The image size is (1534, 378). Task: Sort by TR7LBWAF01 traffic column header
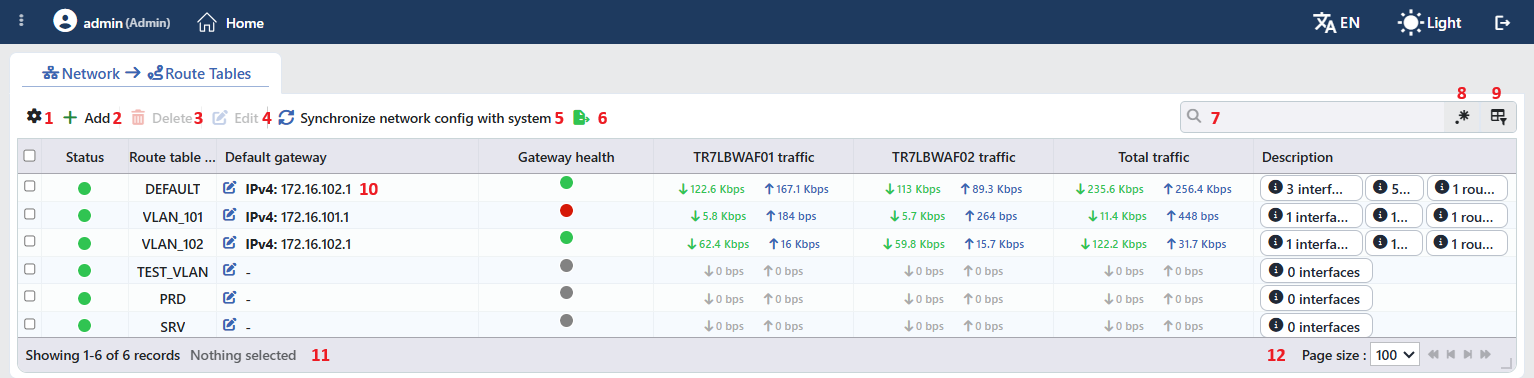[753, 157]
